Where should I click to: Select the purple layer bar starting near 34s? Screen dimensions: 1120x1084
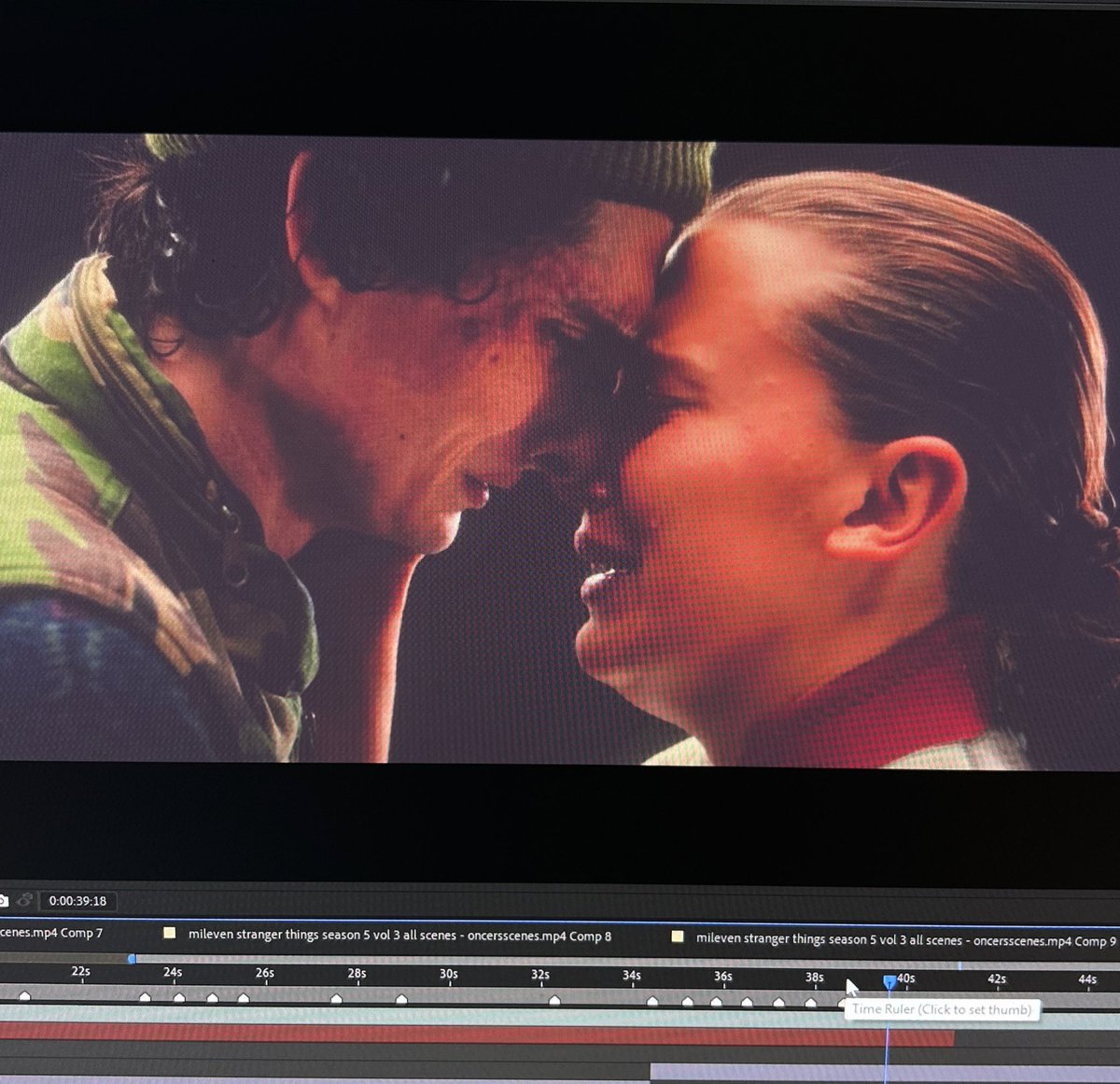coord(885,1073)
